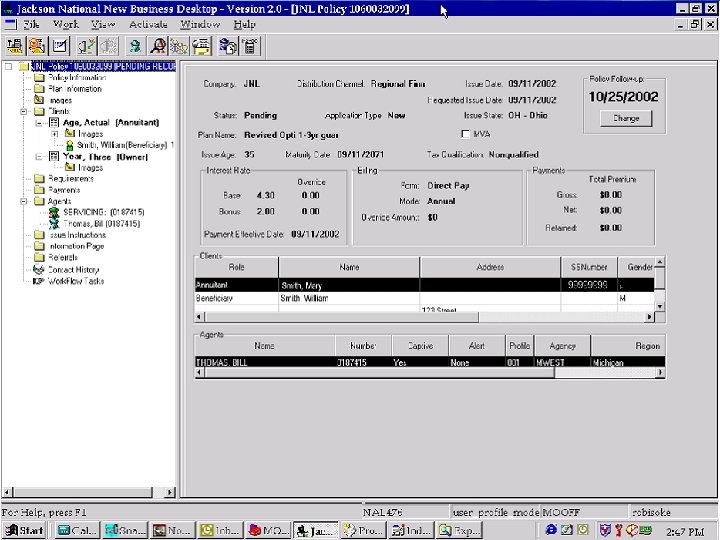Click the Windows Start button
Image resolution: width=720 pixels, height=540 pixels.
pos(24,530)
